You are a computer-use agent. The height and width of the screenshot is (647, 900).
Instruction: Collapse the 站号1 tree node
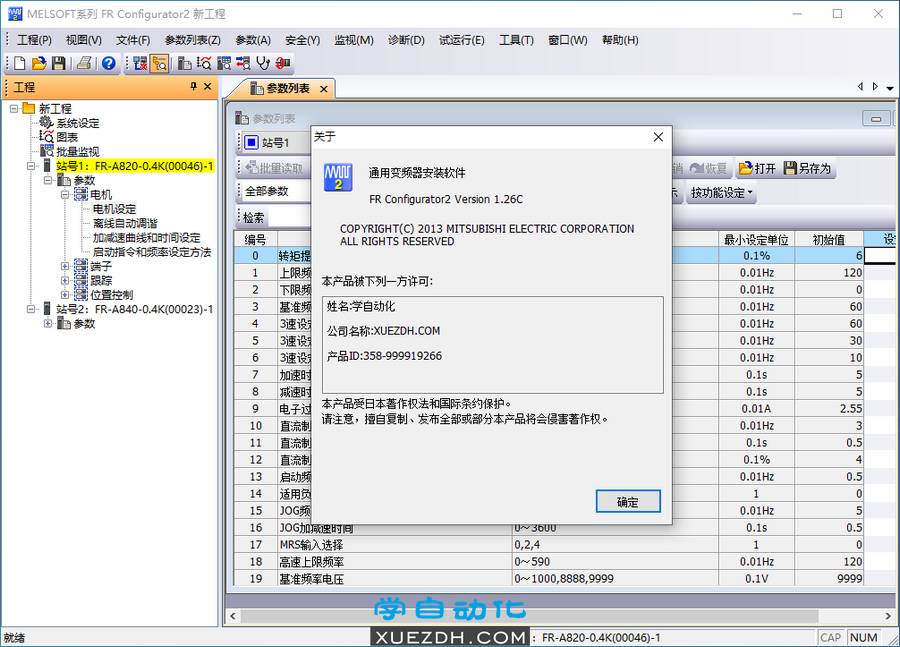(30, 166)
